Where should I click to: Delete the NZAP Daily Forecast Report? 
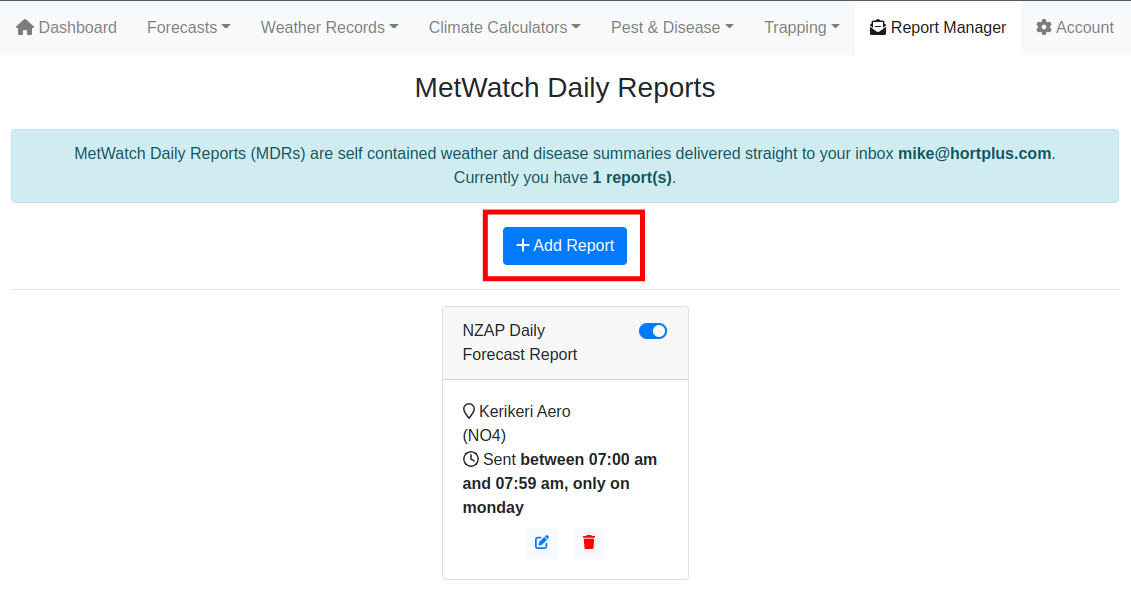point(589,542)
